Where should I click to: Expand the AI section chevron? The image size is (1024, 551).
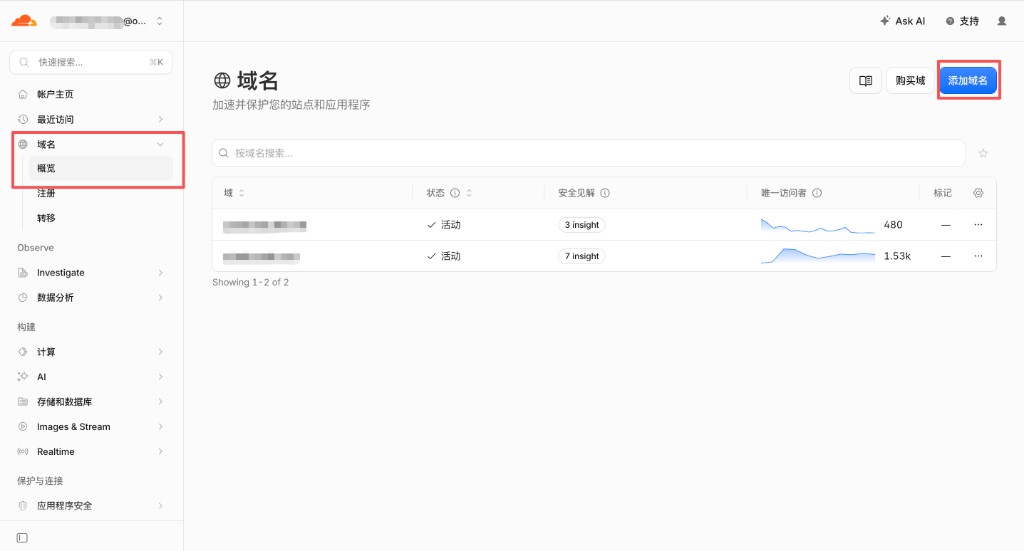(161, 377)
